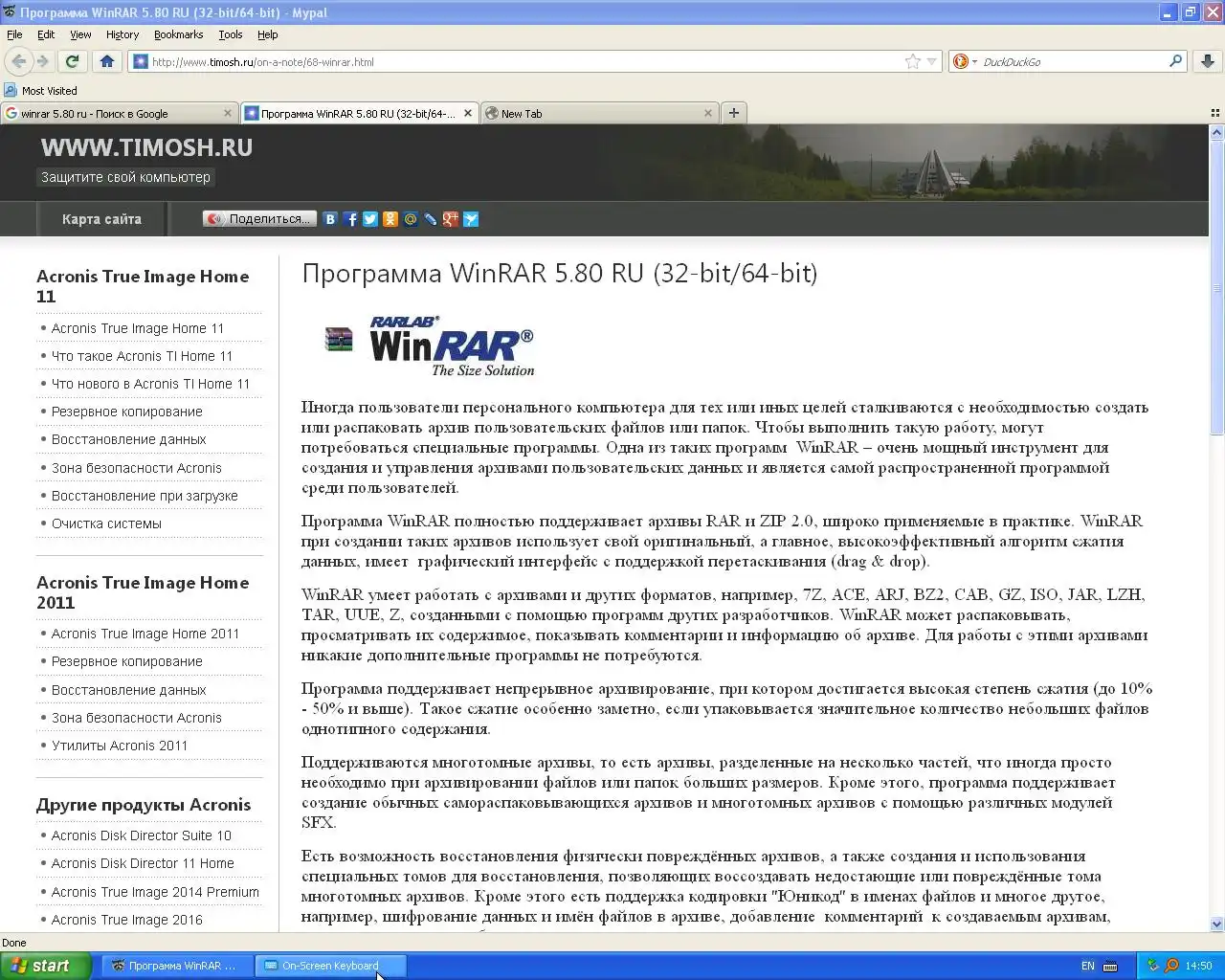
Task: Close the New Tab tab
Action: pos(708,113)
